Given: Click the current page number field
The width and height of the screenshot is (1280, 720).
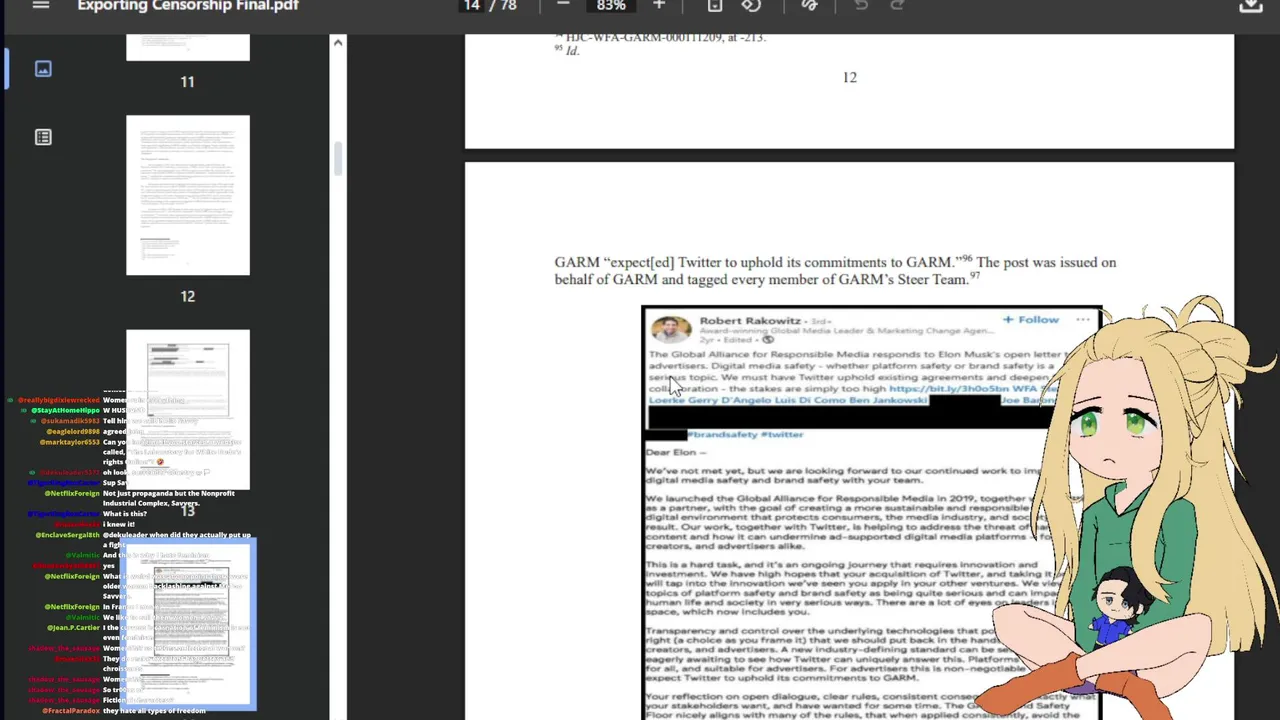Looking at the screenshot, I should pos(471,5).
